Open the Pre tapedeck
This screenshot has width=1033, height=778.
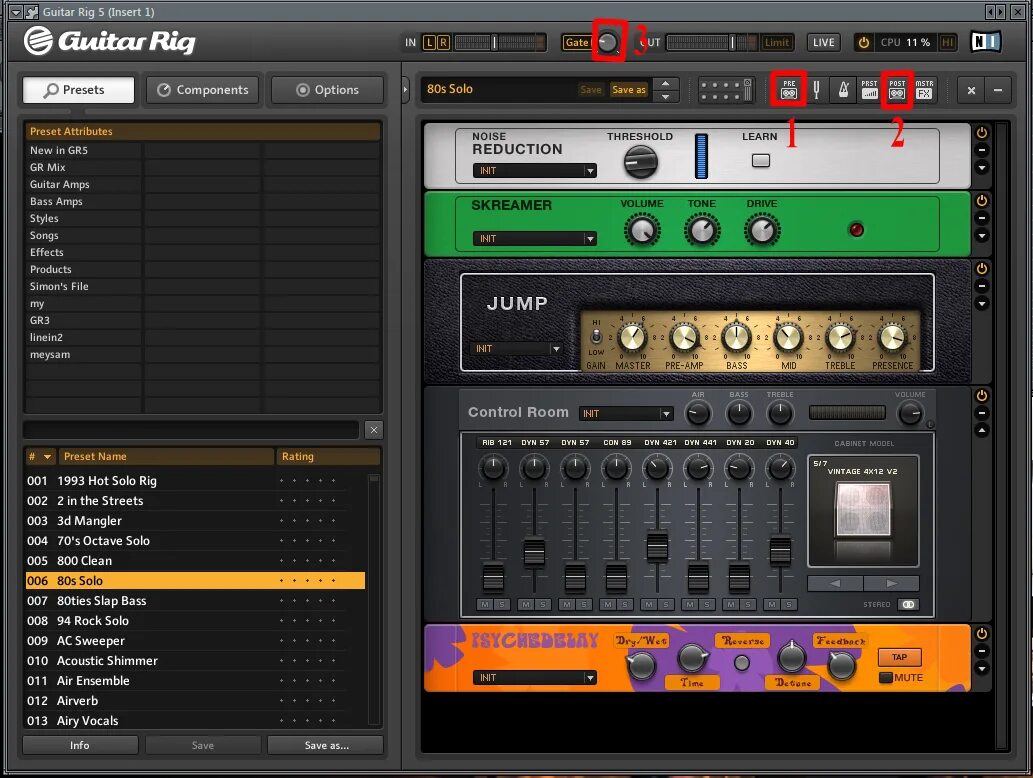click(x=789, y=90)
